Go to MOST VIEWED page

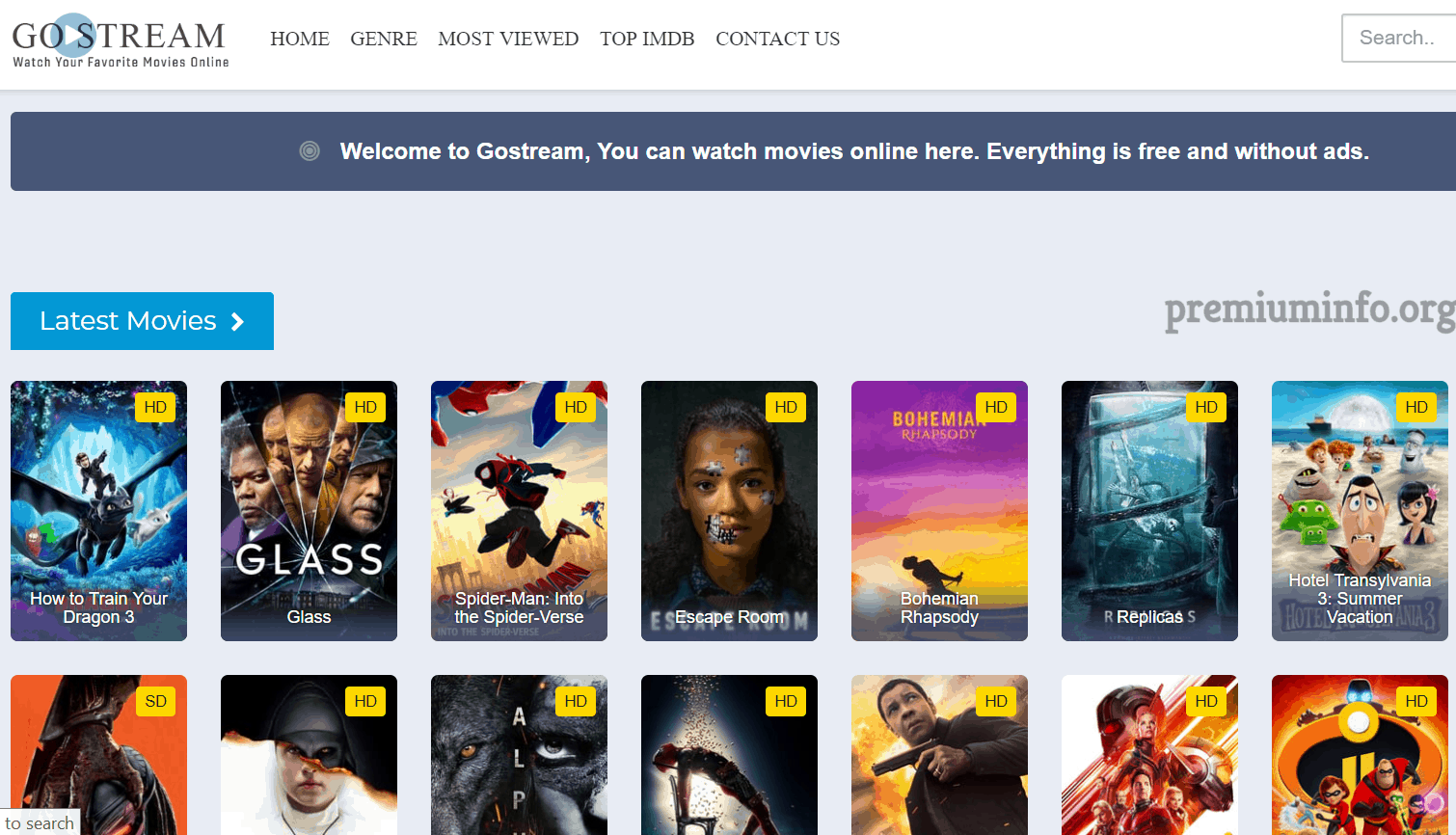point(508,39)
